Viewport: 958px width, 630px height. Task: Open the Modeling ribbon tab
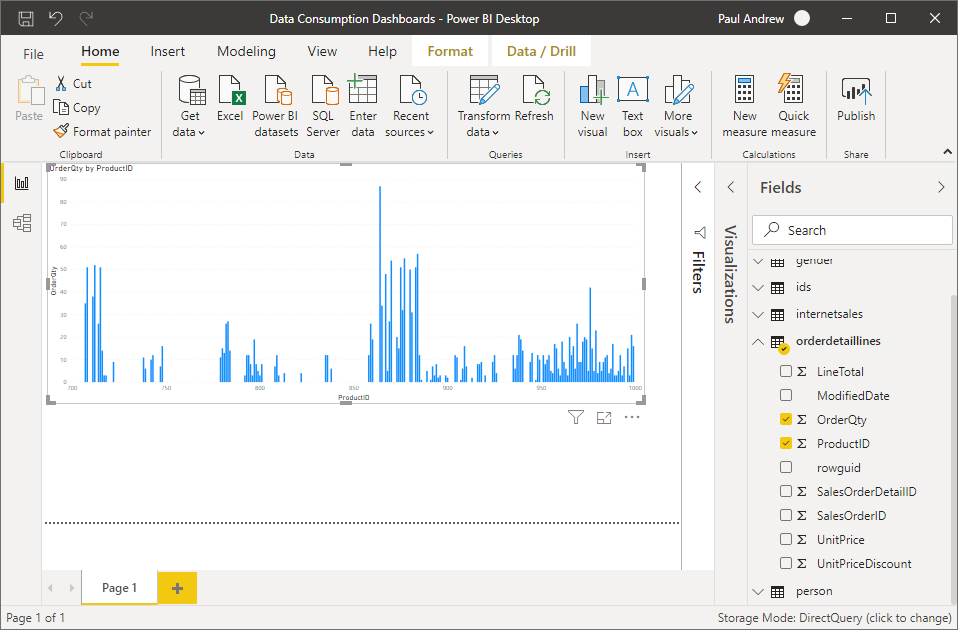pyautogui.click(x=246, y=52)
